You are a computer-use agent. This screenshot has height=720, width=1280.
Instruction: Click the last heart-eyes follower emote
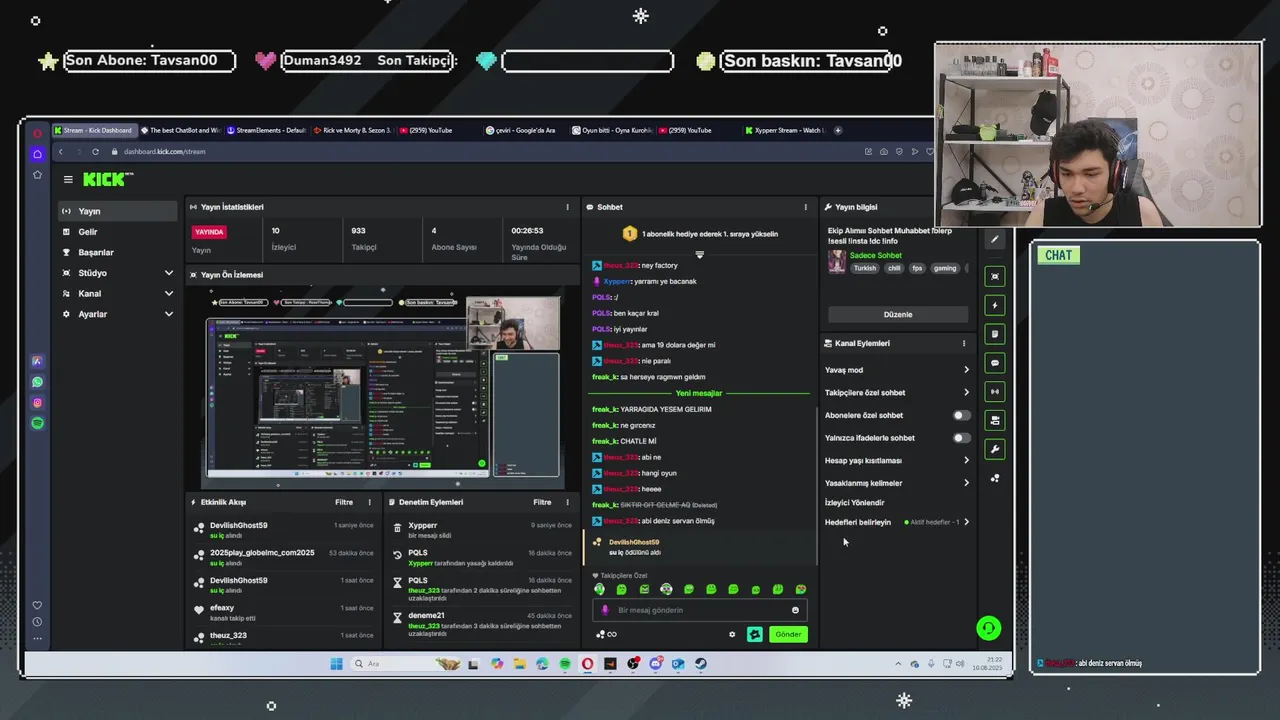coord(800,589)
